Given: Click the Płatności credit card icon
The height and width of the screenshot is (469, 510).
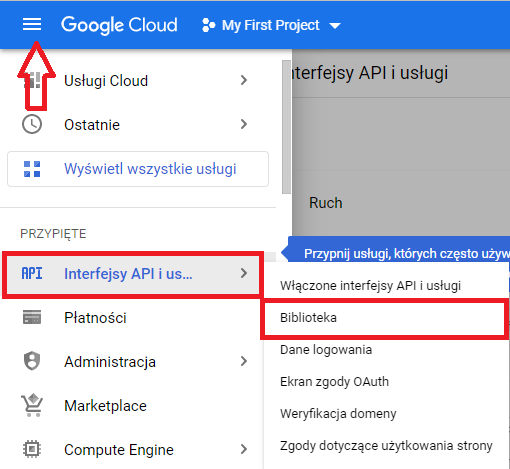Looking at the screenshot, I should [32, 317].
